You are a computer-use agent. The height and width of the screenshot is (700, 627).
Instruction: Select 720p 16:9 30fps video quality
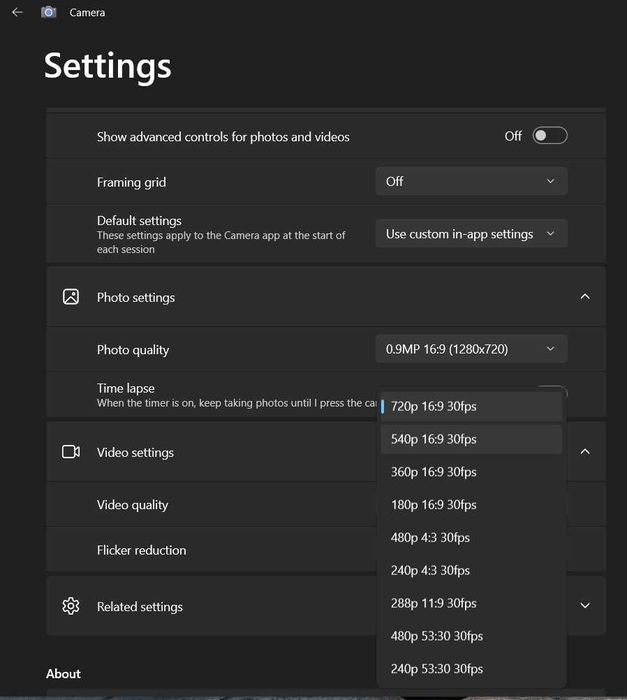(471, 406)
